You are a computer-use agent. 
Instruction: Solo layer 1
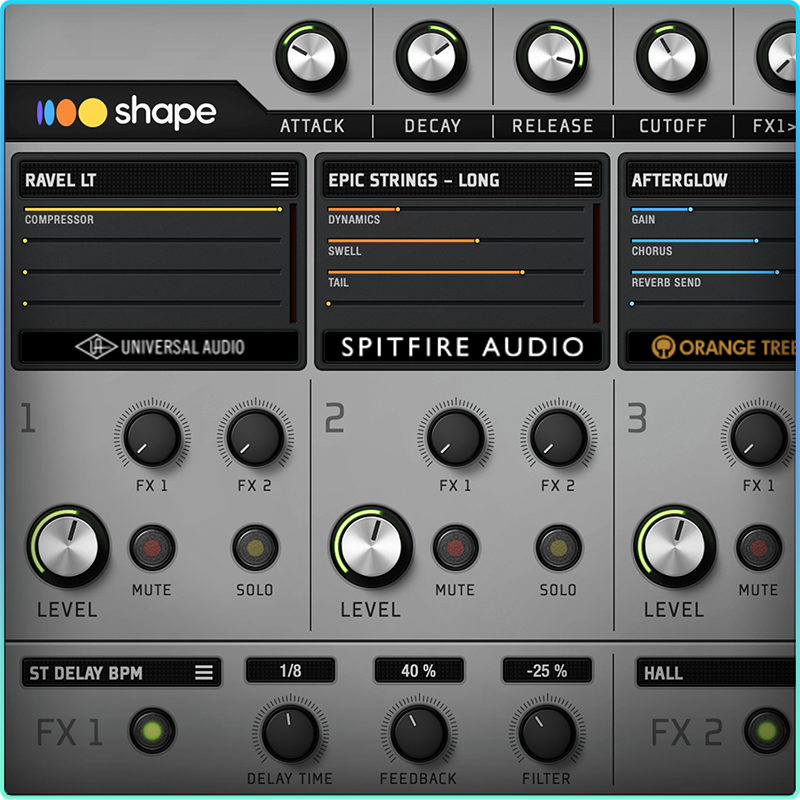click(x=255, y=548)
